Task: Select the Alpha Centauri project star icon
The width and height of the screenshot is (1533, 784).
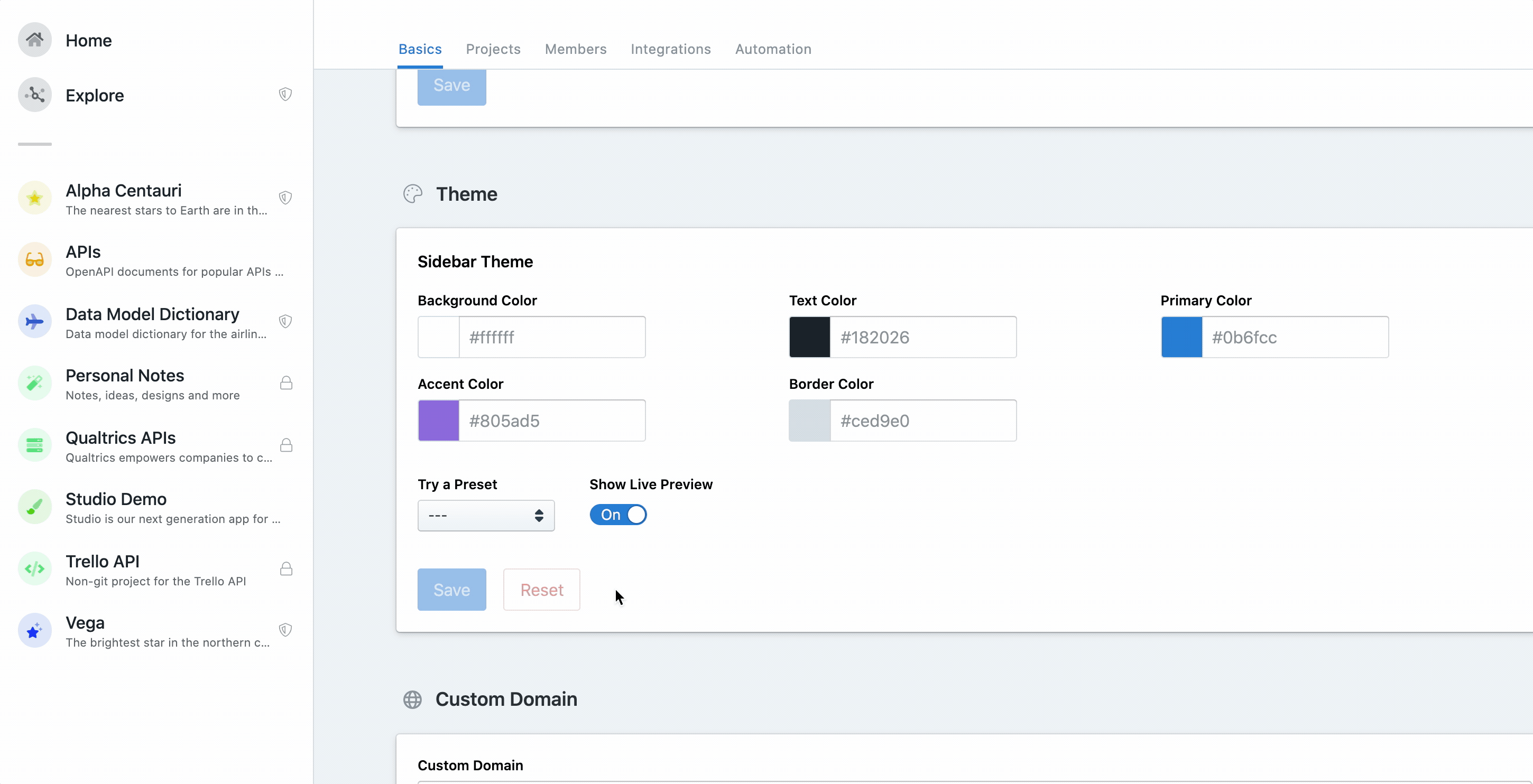Action: point(34,198)
